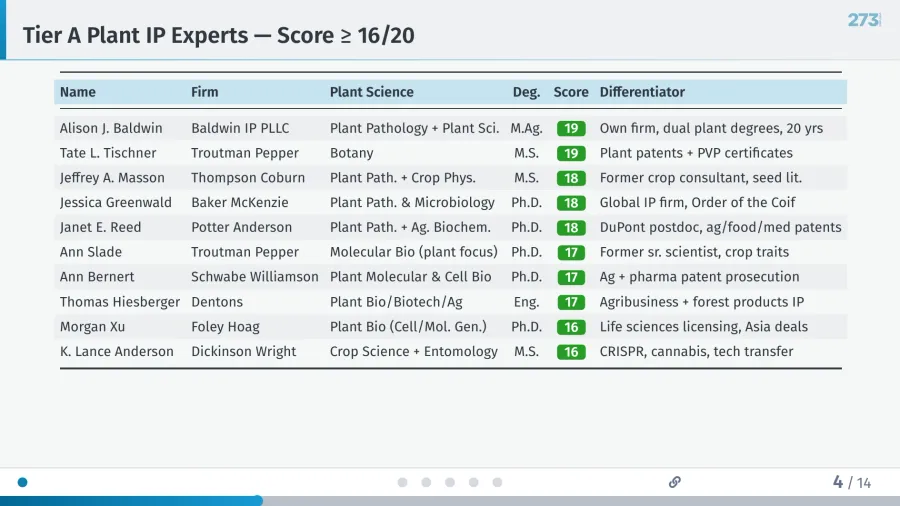900x506 pixels.
Task: Click the score badge 19 for Tate L. Tischner
Action: click(x=571, y=153)
